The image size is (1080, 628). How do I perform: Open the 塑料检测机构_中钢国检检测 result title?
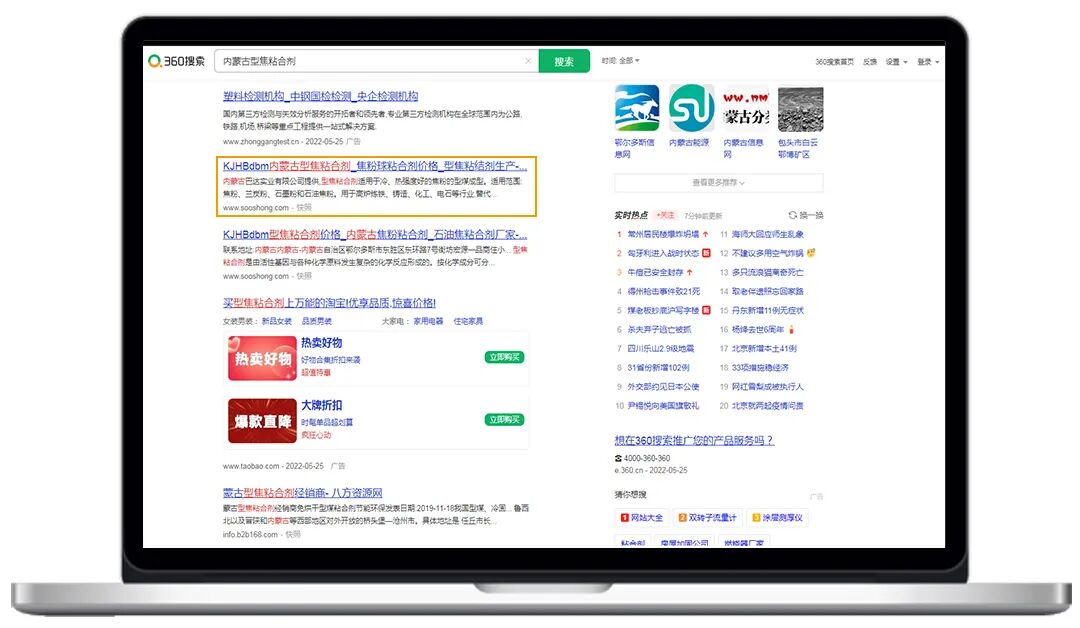click(320, 96)
